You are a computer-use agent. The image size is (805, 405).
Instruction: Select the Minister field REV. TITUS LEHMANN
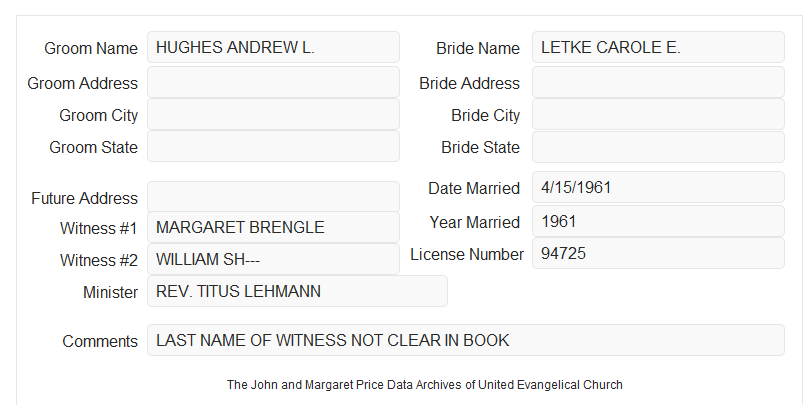297,291
